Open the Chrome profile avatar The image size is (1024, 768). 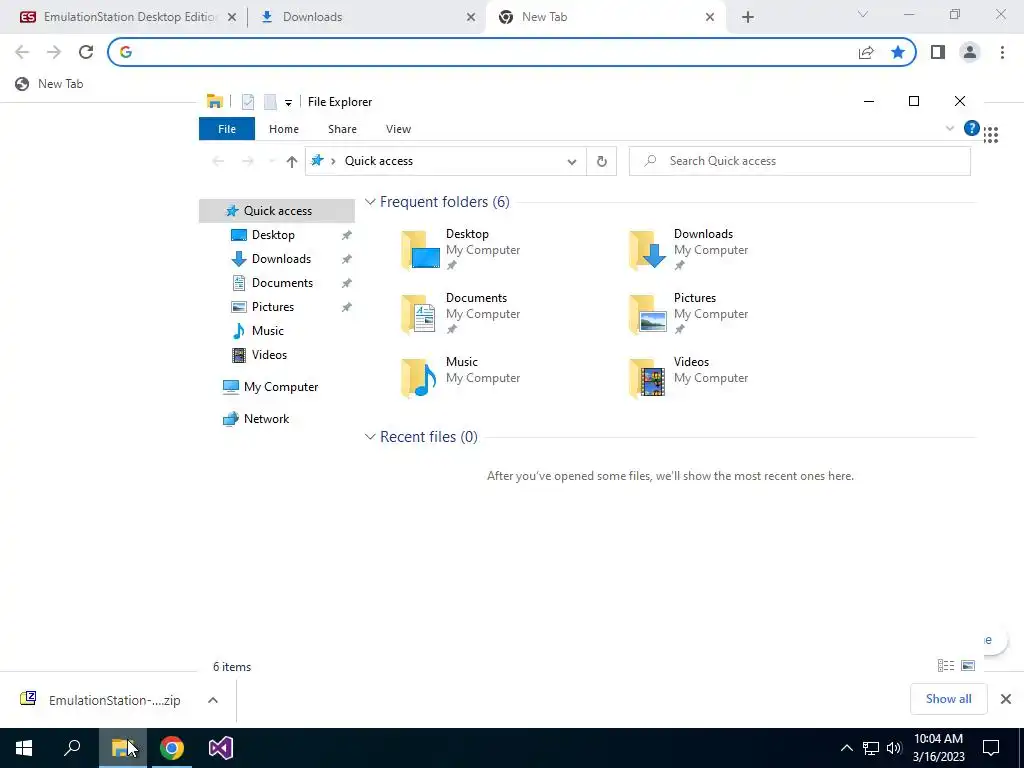coord(970,52)
